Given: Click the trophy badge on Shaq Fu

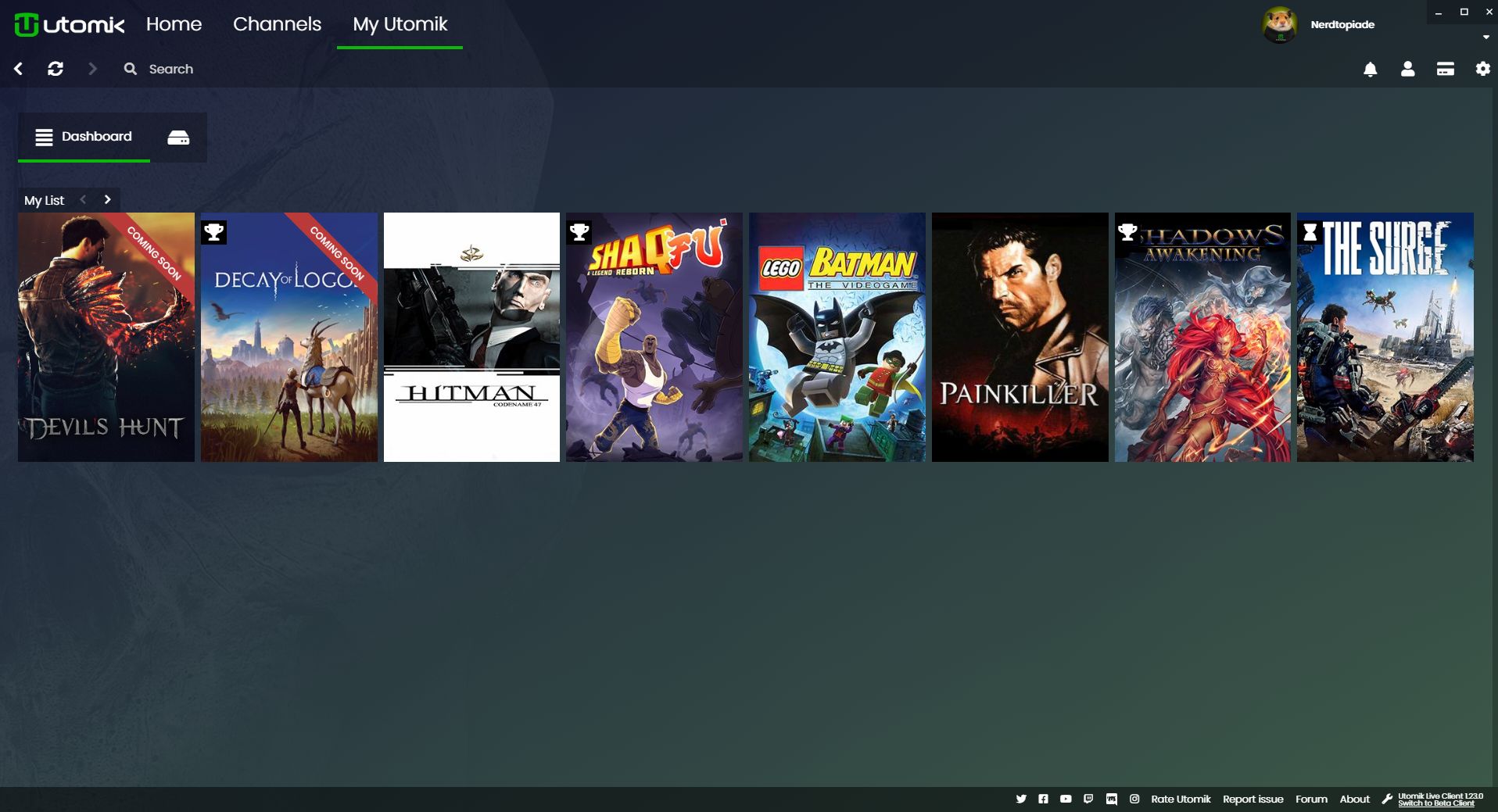Looking at the screenshot, I should pos(579,232).
